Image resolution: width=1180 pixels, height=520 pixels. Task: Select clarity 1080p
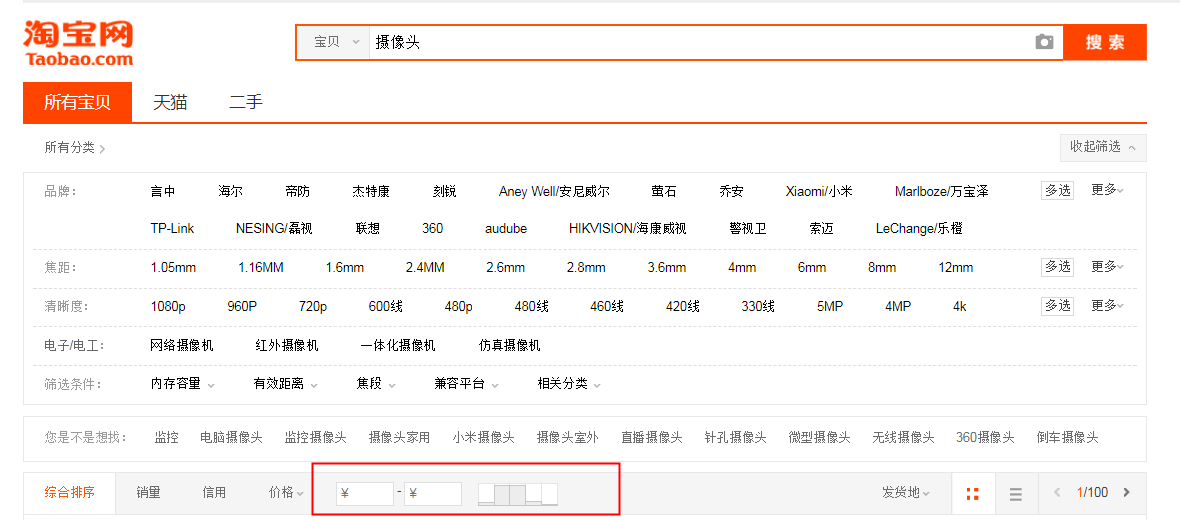168,306
